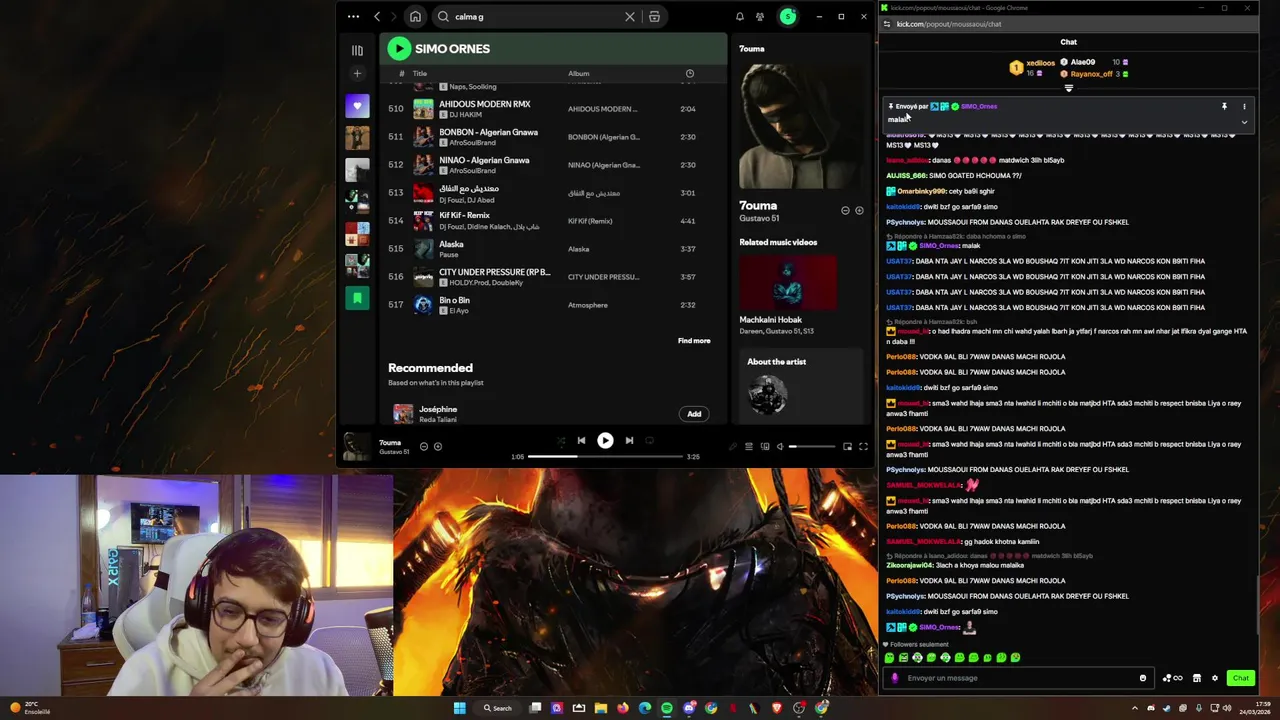This screenshot has width=1280, height=720.
Task: Skip to next track
Action: (x=629, y=441)
